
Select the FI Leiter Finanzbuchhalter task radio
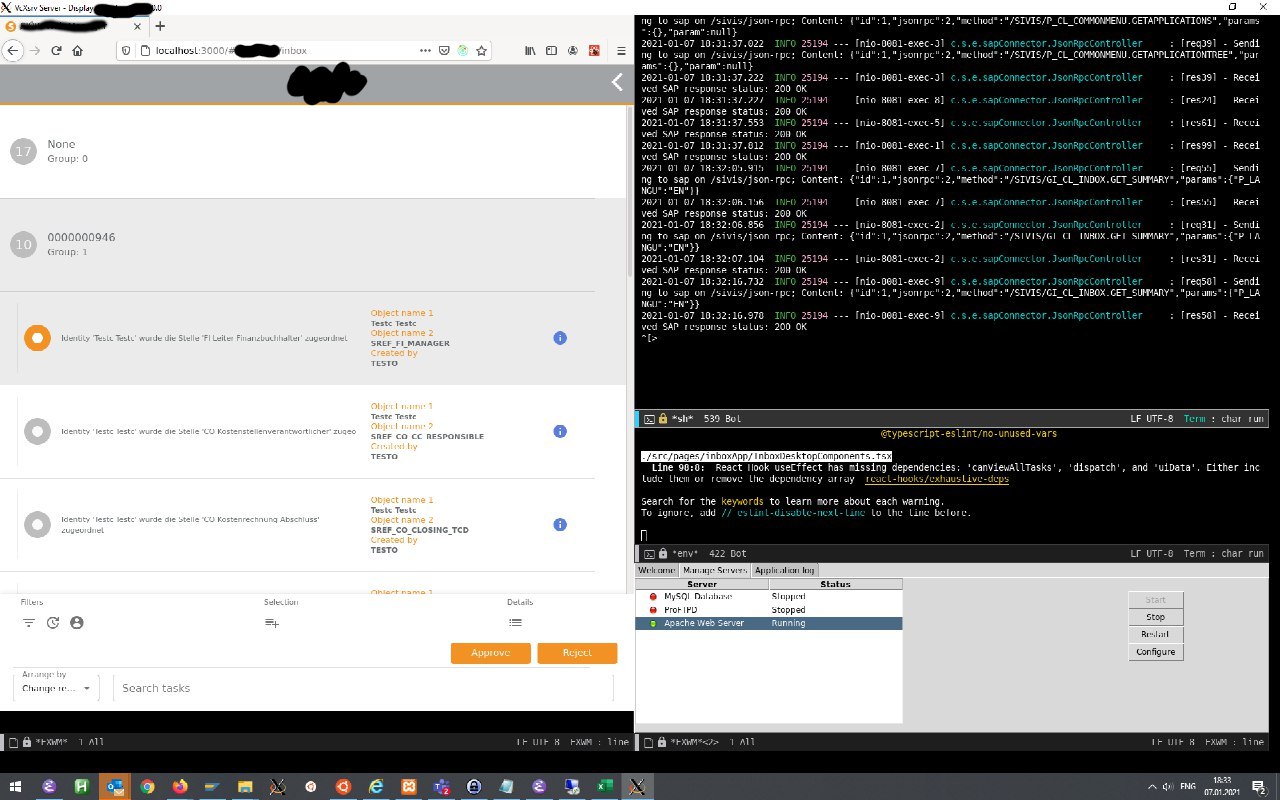click(x=37, y=338)
